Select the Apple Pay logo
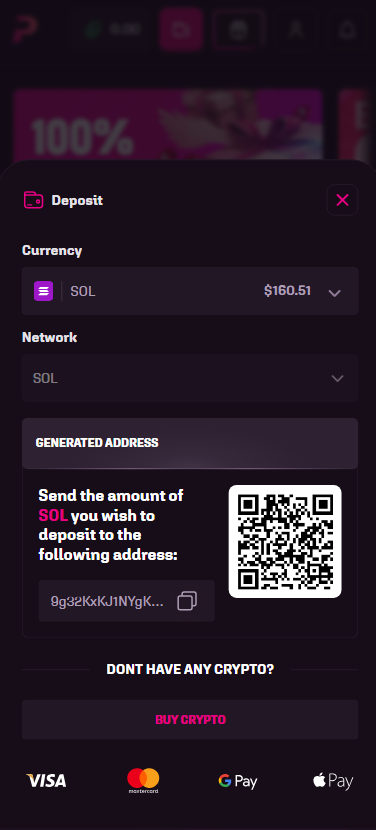376x830 pixels. point(333,781)
